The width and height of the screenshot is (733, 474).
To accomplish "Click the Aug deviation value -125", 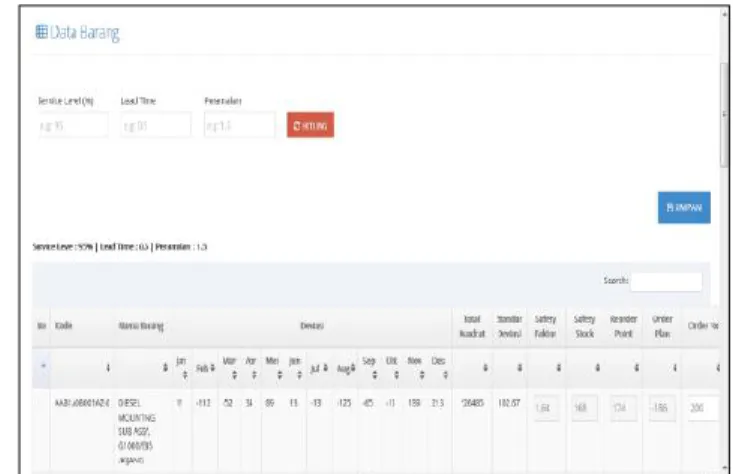I will pos(344,403).
